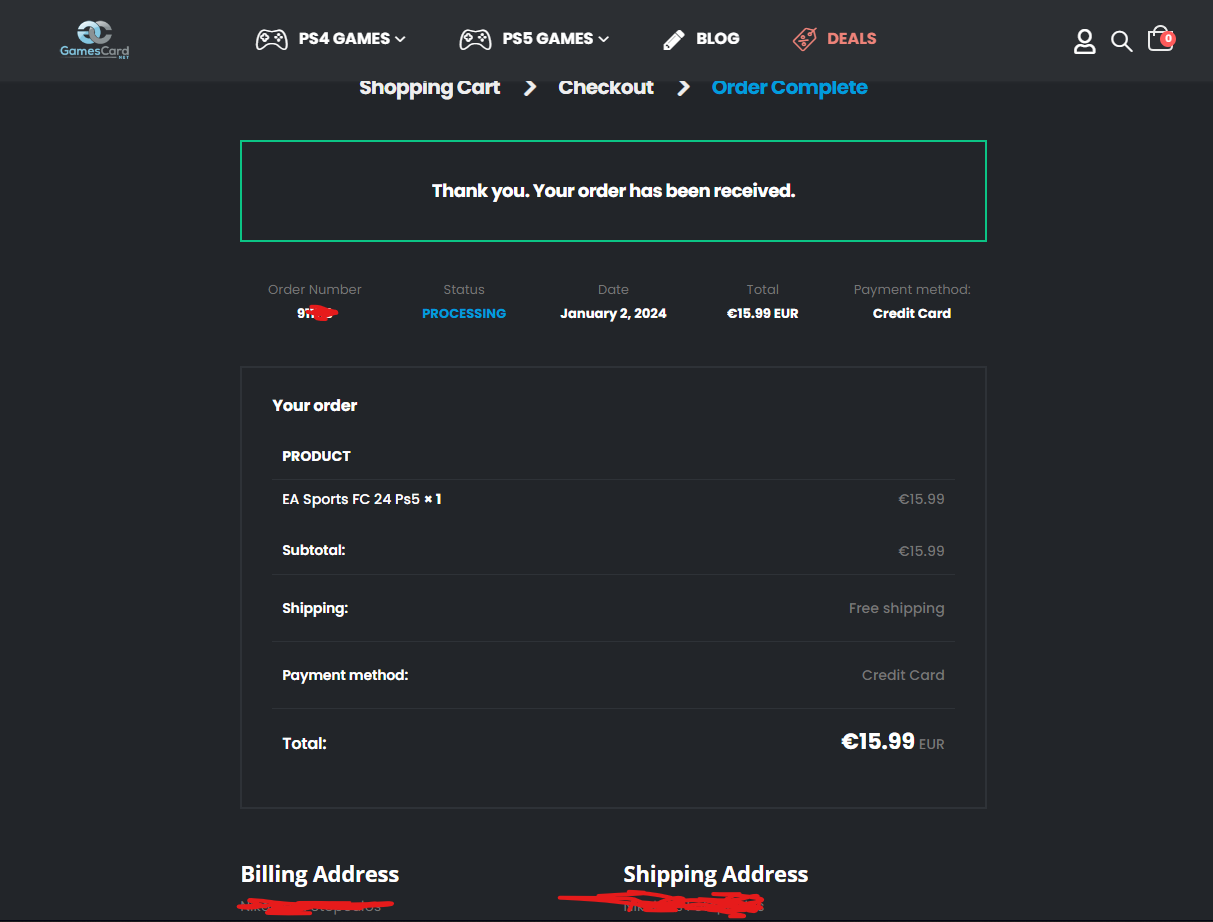Click the PRODUCT column header
Image resolution: width=1213 pixels, height=922 pixels.
[316, 456]
